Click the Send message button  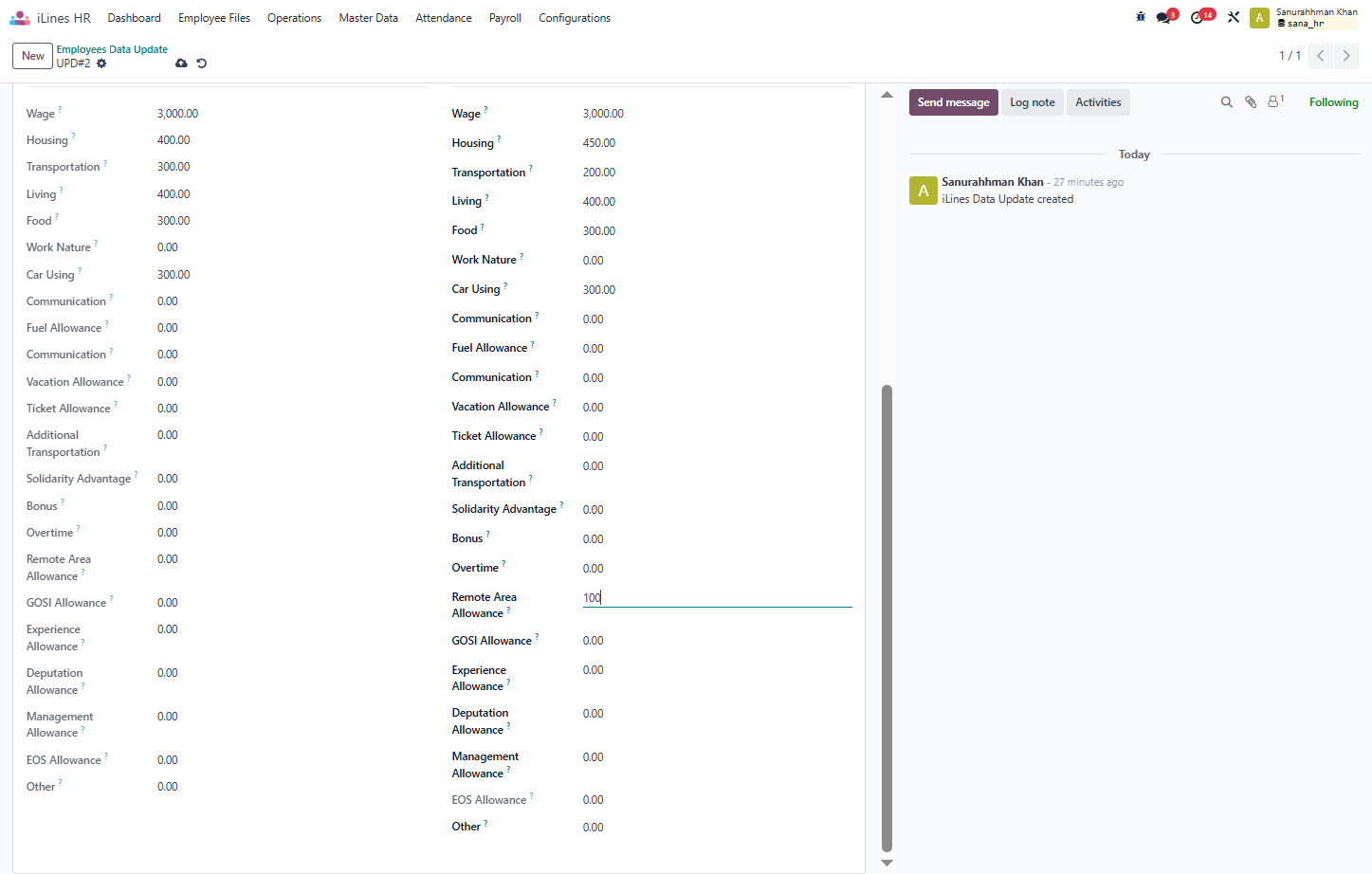954,102
